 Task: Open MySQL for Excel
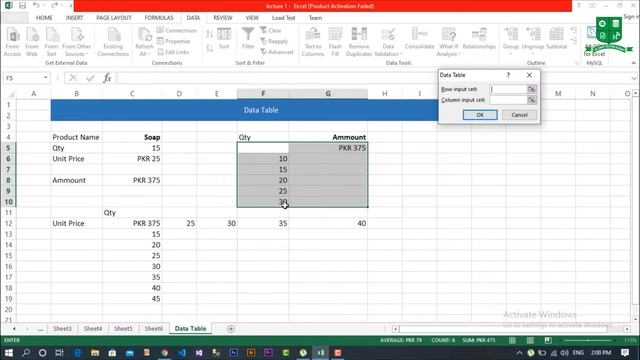(x=594, y=42)
